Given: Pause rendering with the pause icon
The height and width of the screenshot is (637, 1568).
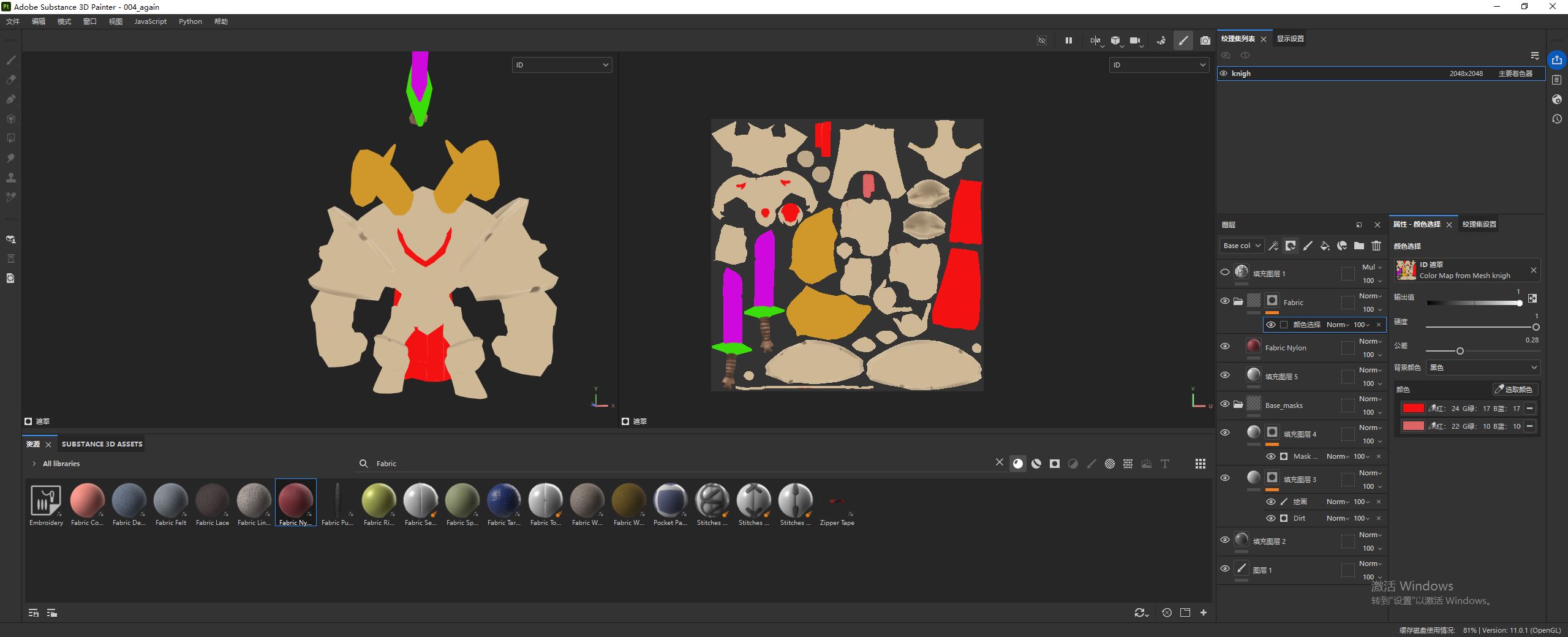Looking at the screenshot, I should [x=1068, y=41].
